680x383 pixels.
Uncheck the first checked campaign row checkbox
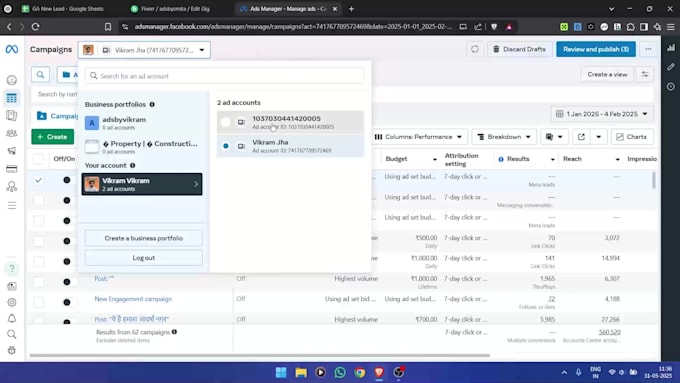point(38,180)
